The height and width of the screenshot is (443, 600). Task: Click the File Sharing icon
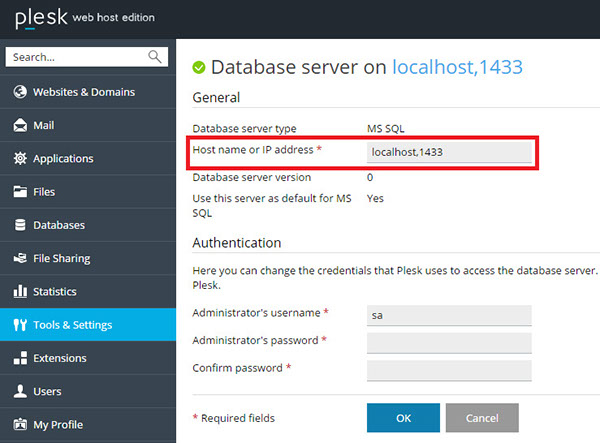pos(19,258)
